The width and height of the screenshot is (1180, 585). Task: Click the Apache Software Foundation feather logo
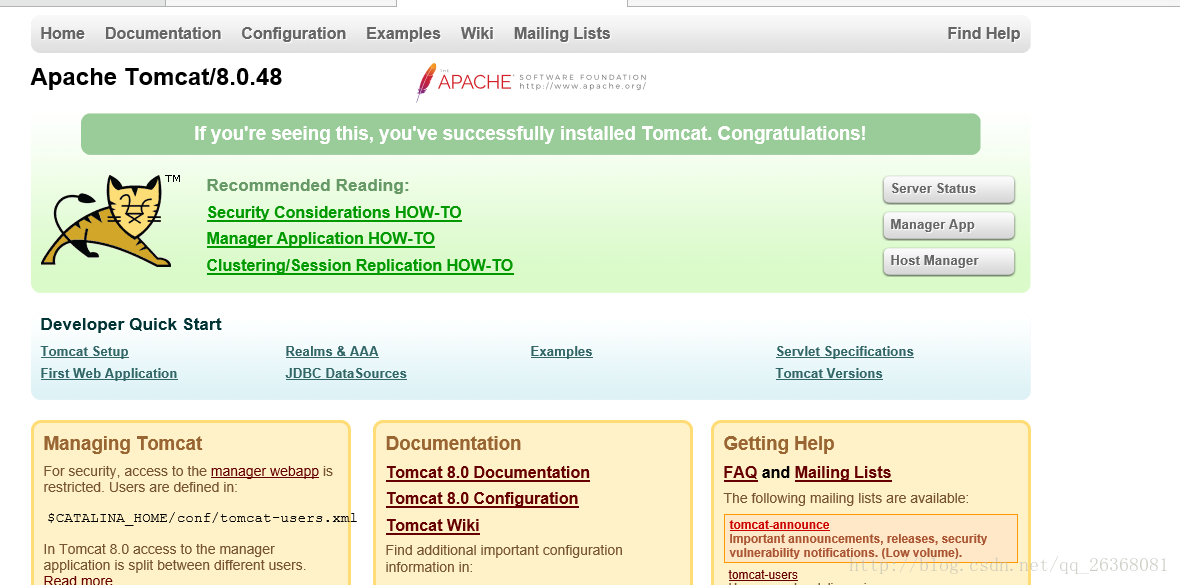coord(531,81)
